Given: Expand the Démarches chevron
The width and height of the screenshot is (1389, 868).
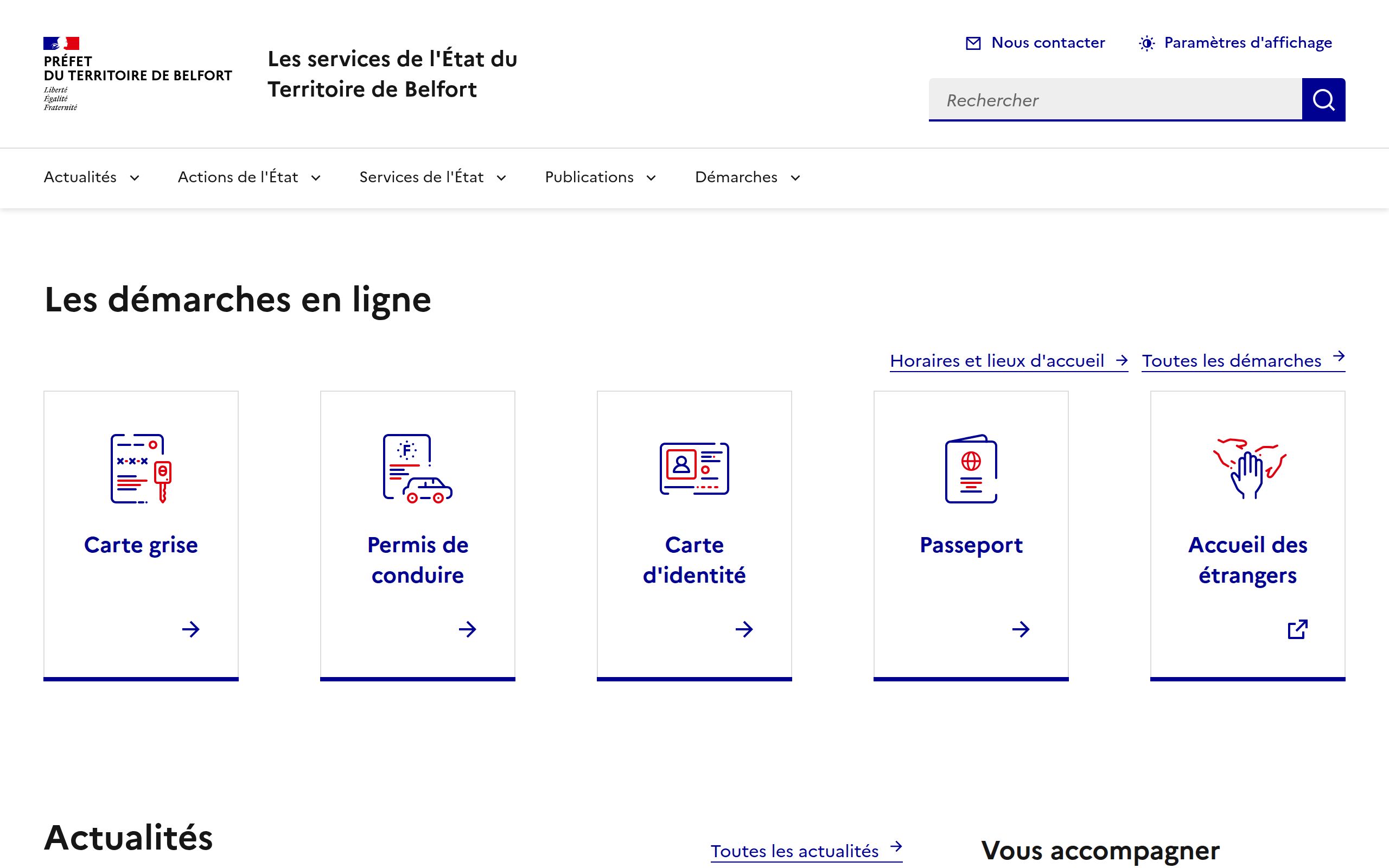Looking at the screenshot, I should click(x=795, y=178).
